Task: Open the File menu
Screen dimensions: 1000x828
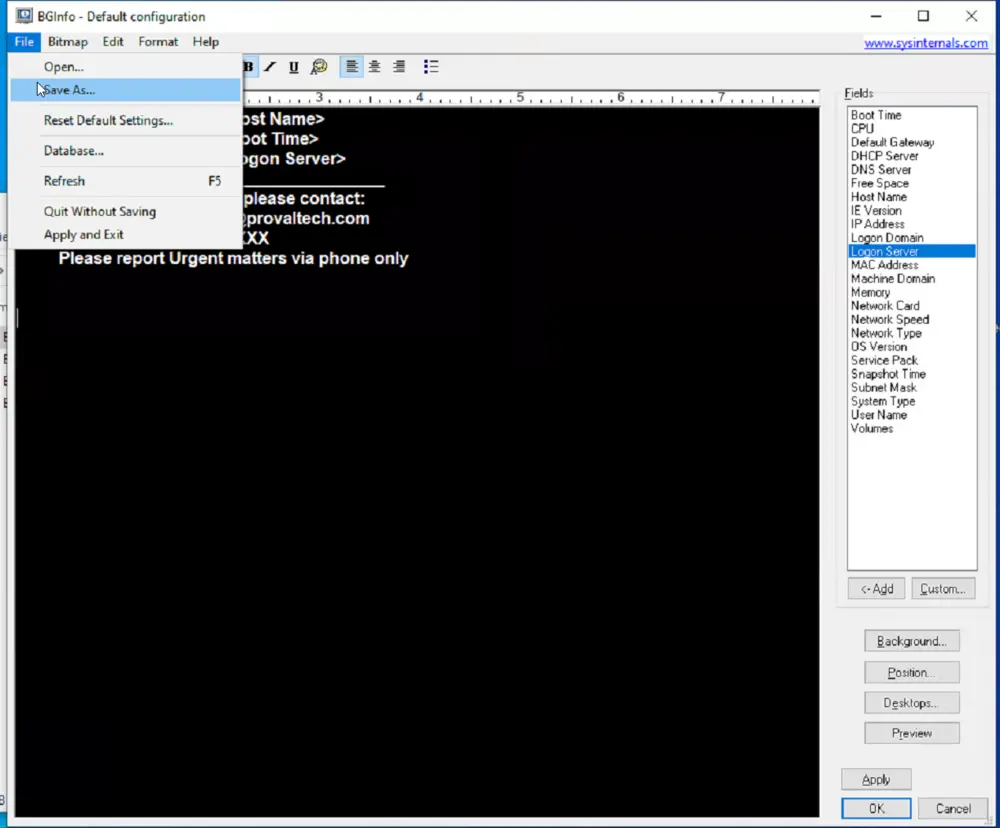Action: tap(24, 41)
